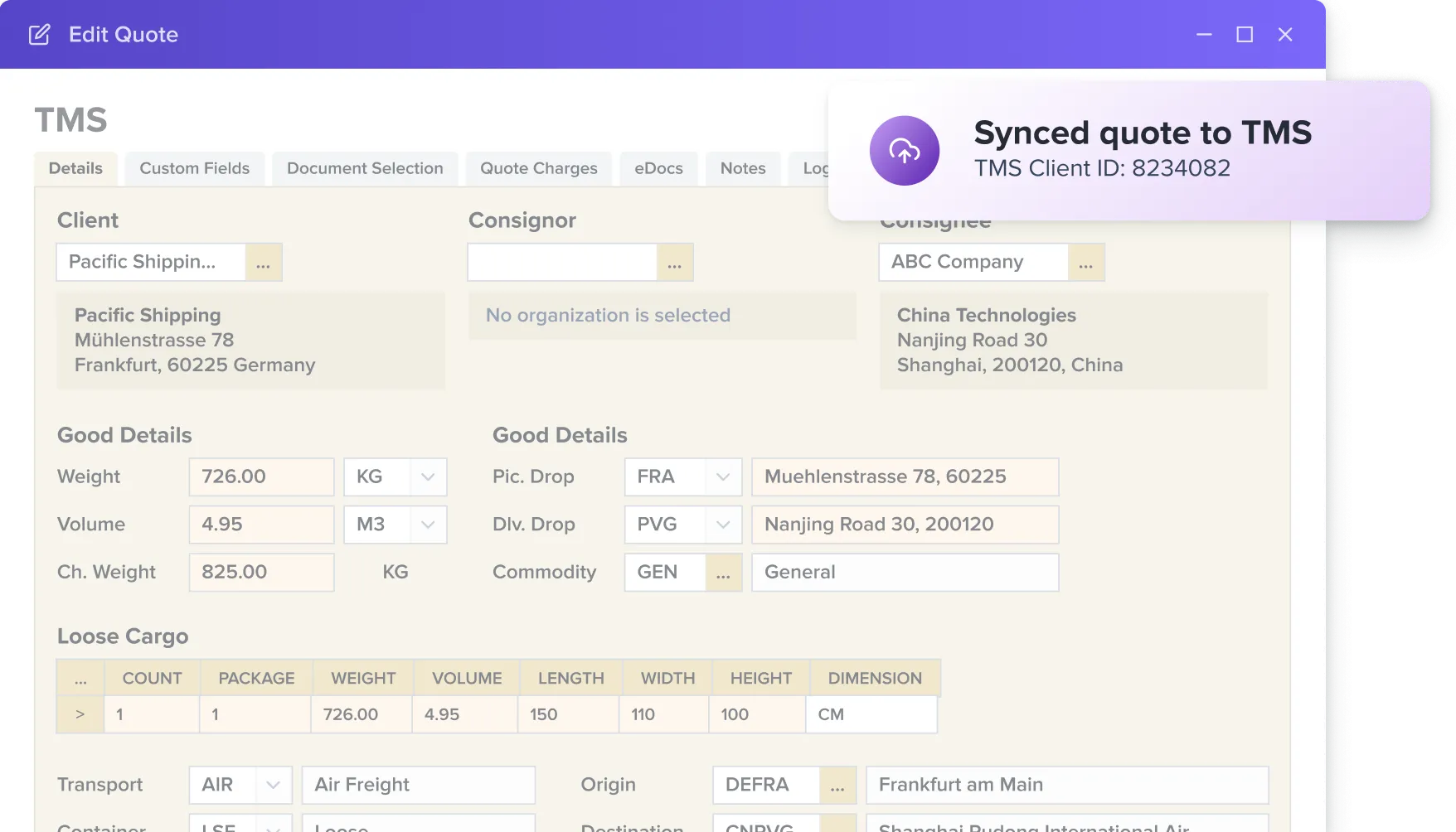This screenshot has height=832, width=1456.
Task: Open the Origin lookup next to DEFRA
Action: tap(838, 785)
